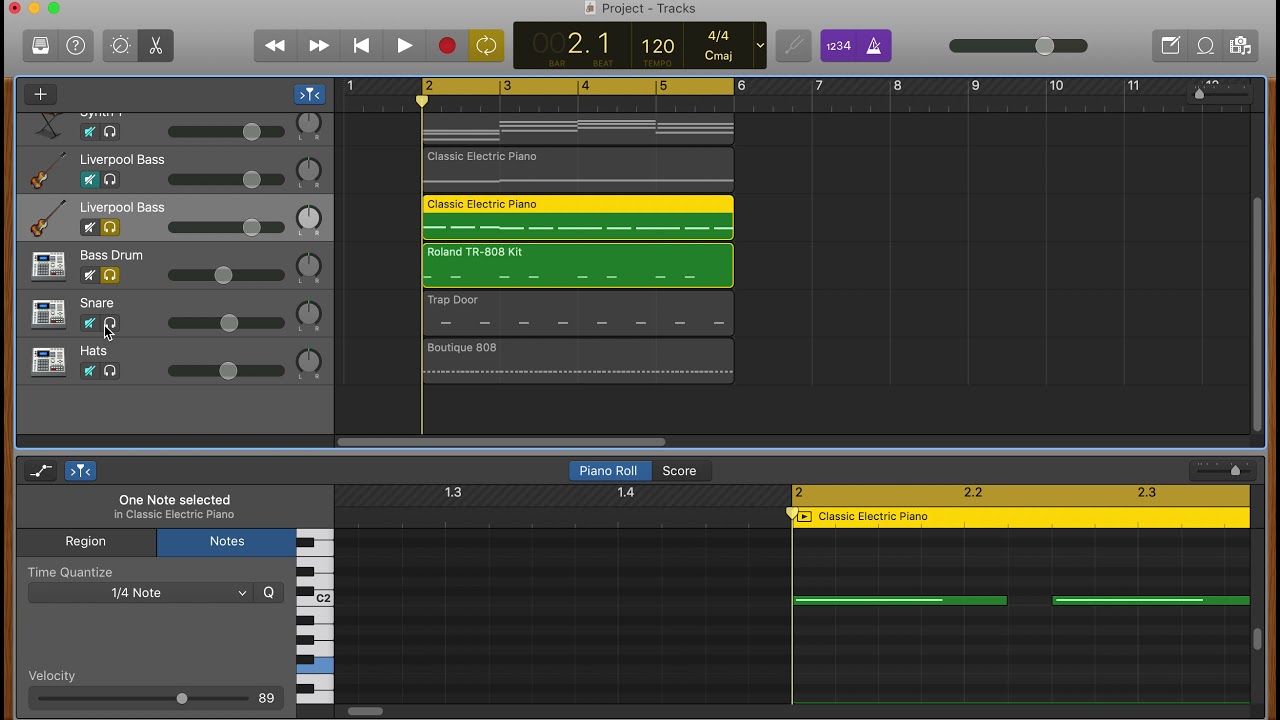Mute the Snare track
Viewport: 1280px width, 720px height.
(x=89, y=323)
